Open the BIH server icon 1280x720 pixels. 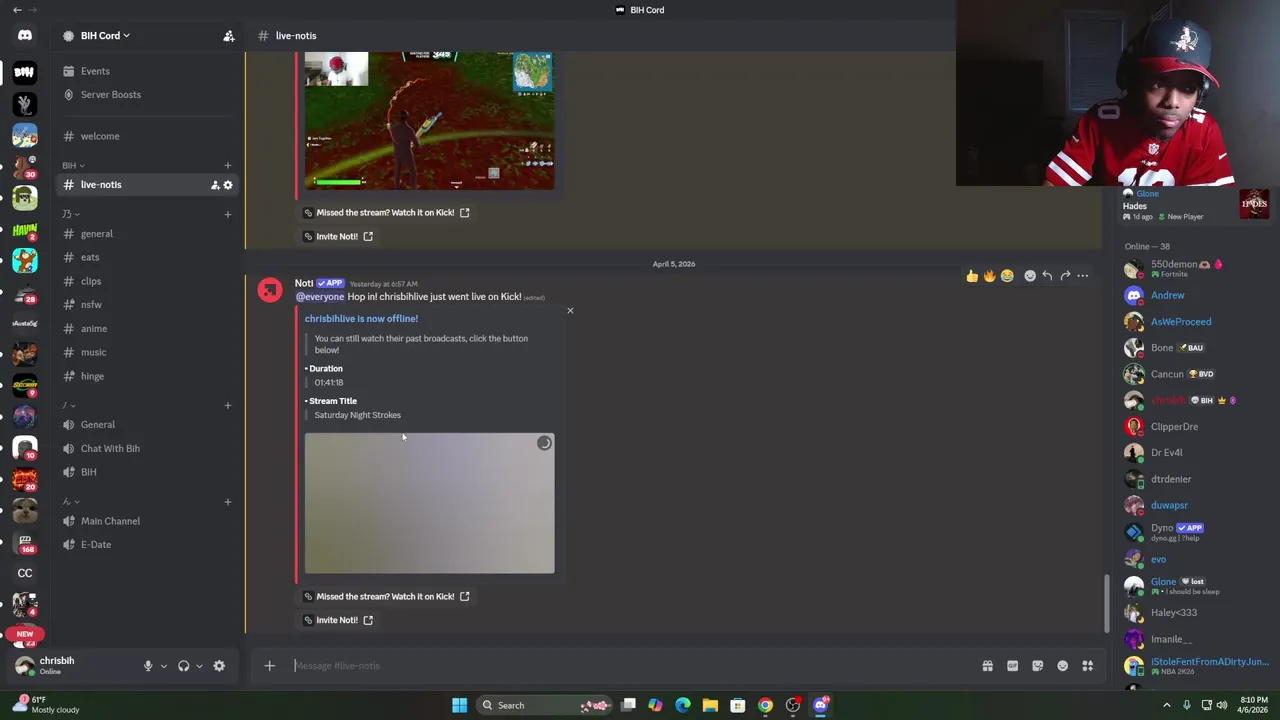[25, 72]
